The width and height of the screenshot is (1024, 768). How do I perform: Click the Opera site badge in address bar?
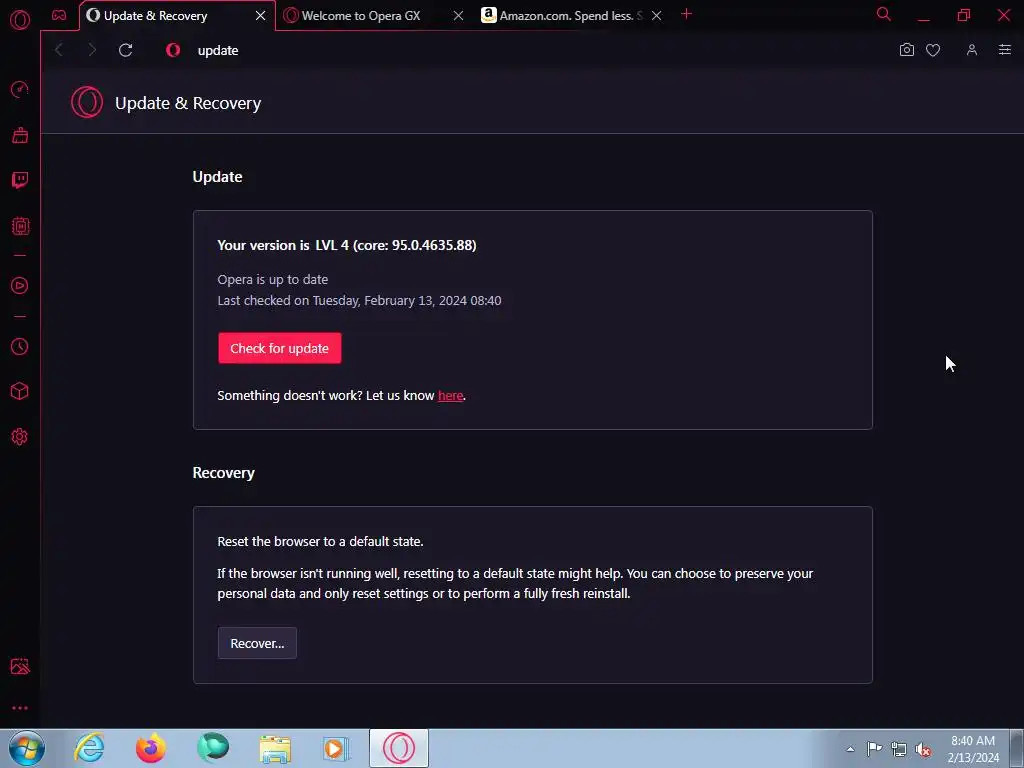[173, 50]
